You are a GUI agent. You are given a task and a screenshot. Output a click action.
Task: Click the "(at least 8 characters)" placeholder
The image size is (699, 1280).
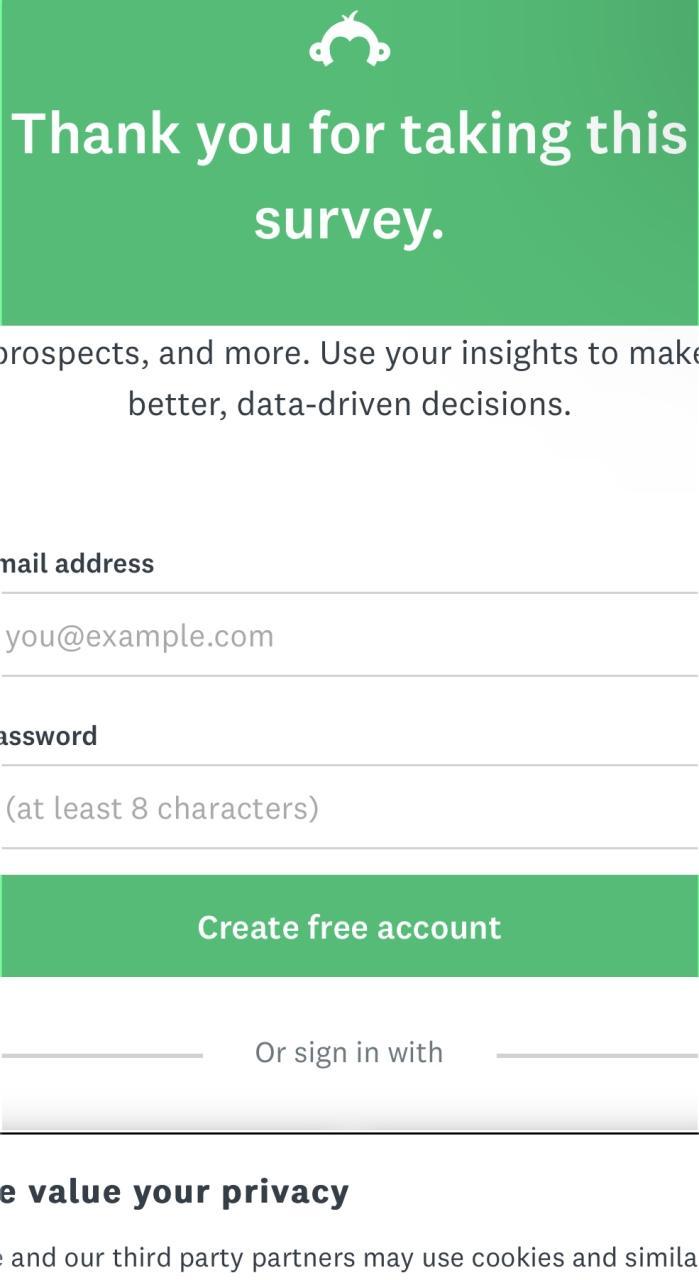coord(162,808)
